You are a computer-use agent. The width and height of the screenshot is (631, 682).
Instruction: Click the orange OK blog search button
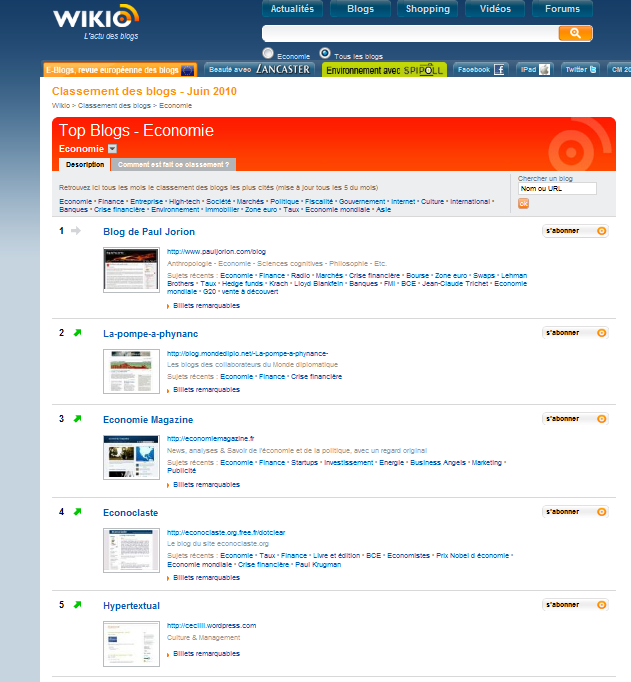(x=523, y=203)
